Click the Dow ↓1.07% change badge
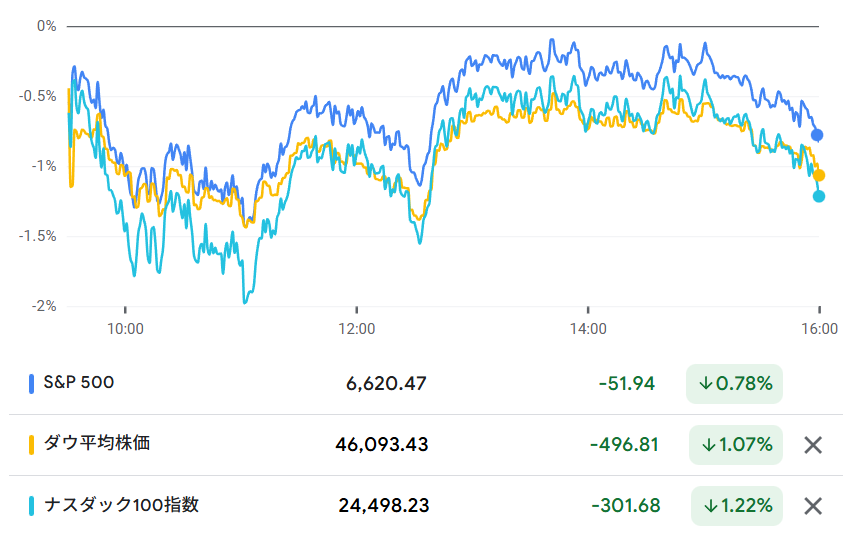The width and height of the screenshot is (848, 534). (736, 445)
